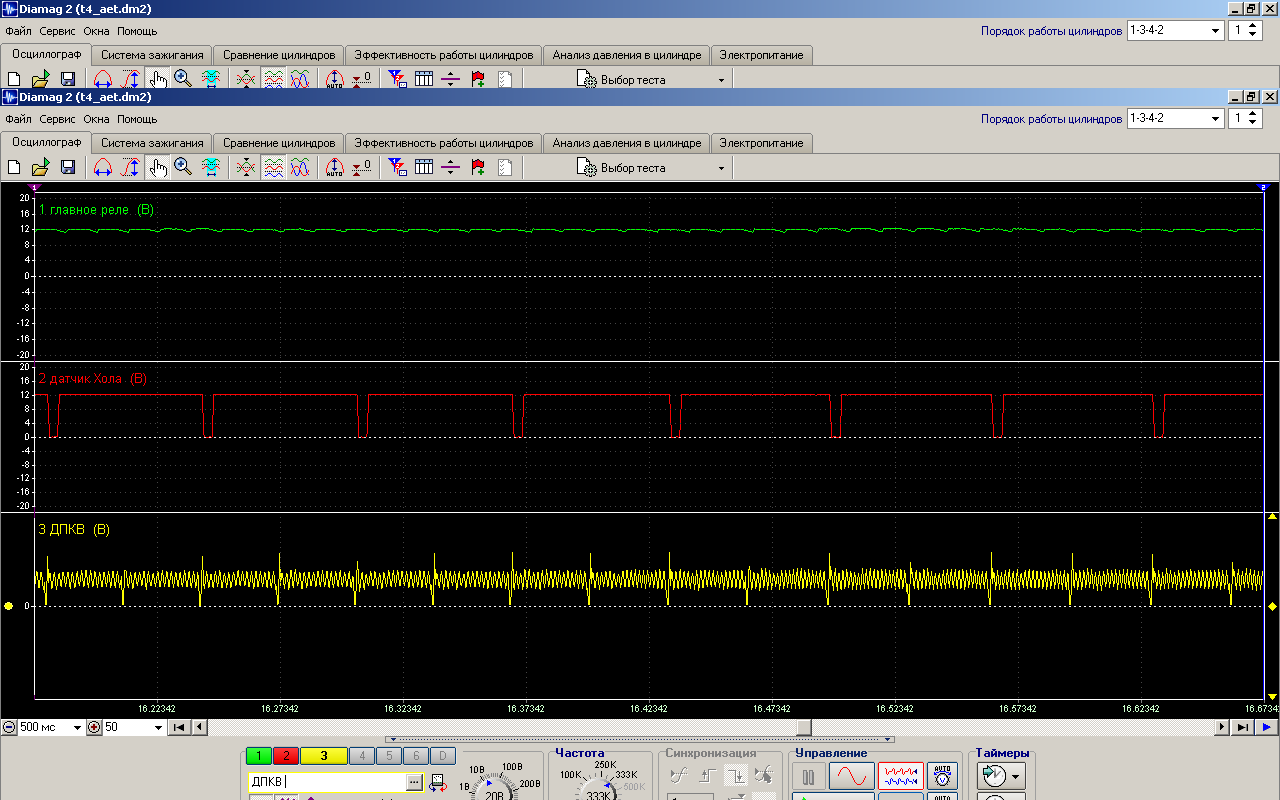The height and width of the screenshot is (800, 1280).
Task: Select the red sine wave display mode button
Action: click(851, 776)
